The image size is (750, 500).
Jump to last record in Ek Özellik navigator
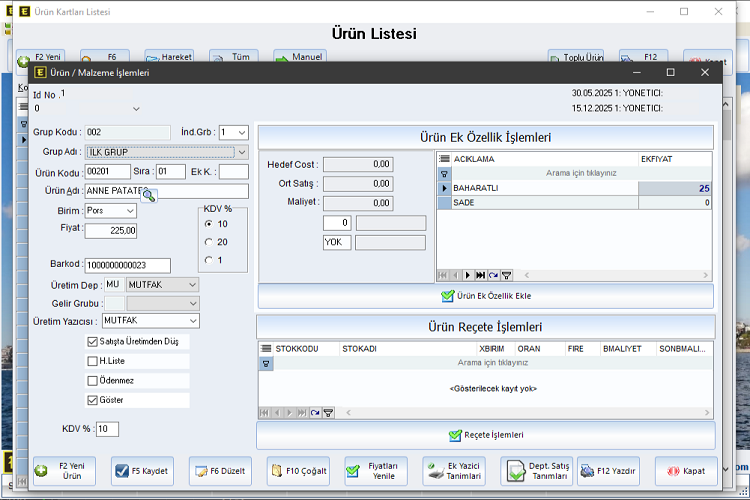pyautogui.click(x=481, y=274)
